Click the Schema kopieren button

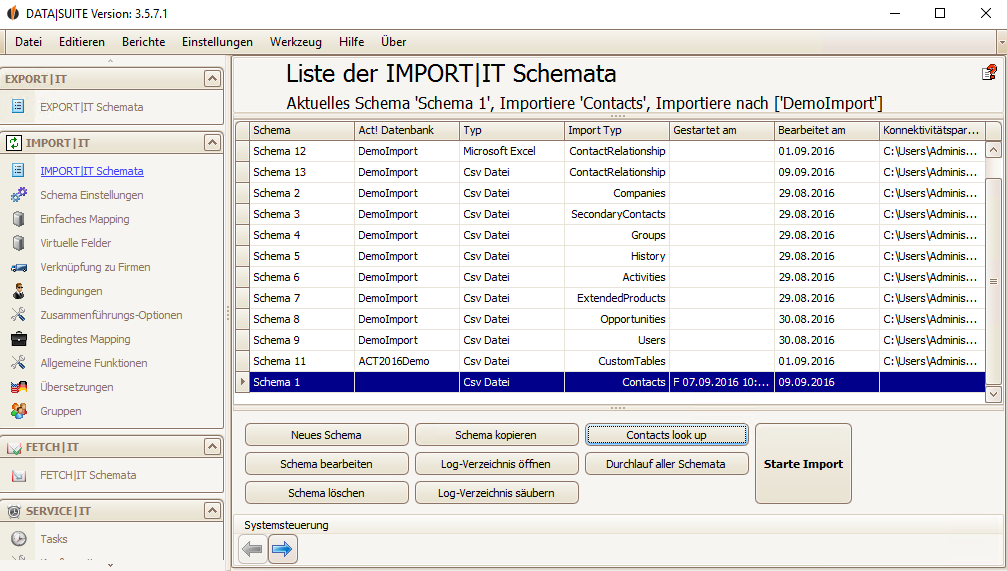click(x=496, y=435)
